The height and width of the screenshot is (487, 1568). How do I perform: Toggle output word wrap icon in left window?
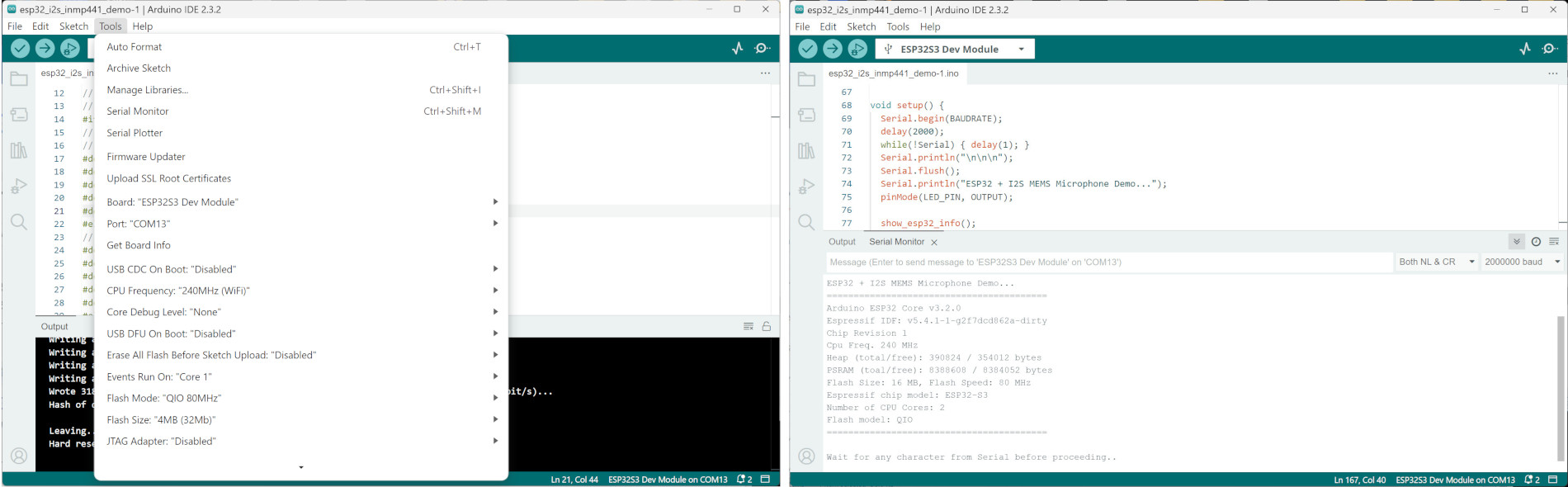coord(749,327)
